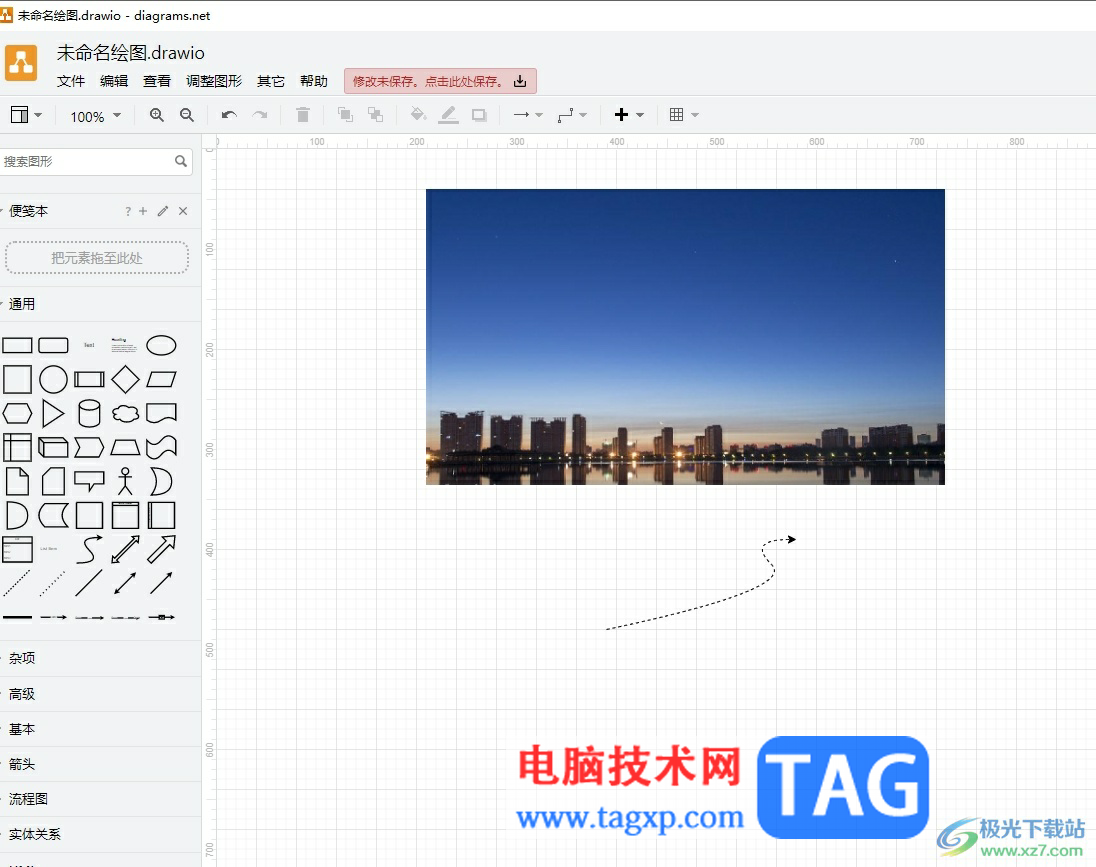Select the city skyline image on canvas
The height and width of the screenshot is (867, 1096).
click(685, 337)
